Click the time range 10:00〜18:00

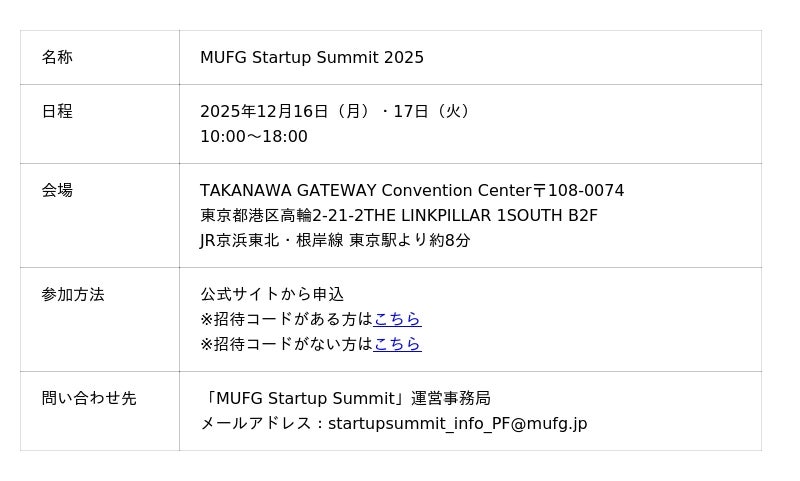click(x=254, y=137)
